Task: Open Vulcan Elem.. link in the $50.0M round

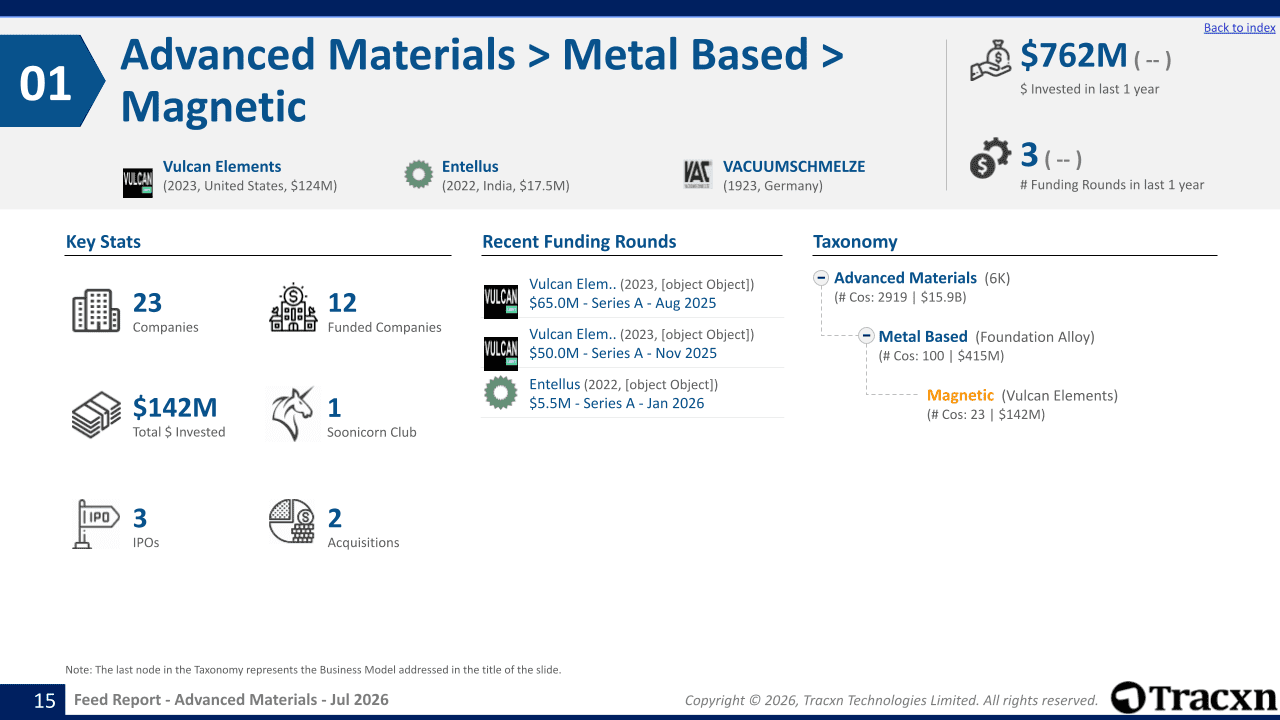Action: point(572,334)
